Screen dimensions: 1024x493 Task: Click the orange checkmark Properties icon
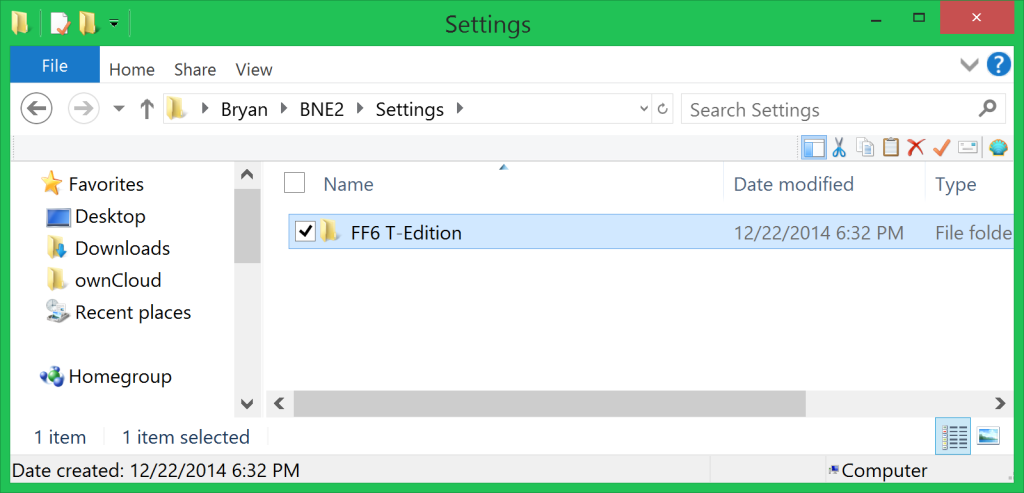click(x=940, y=148)
